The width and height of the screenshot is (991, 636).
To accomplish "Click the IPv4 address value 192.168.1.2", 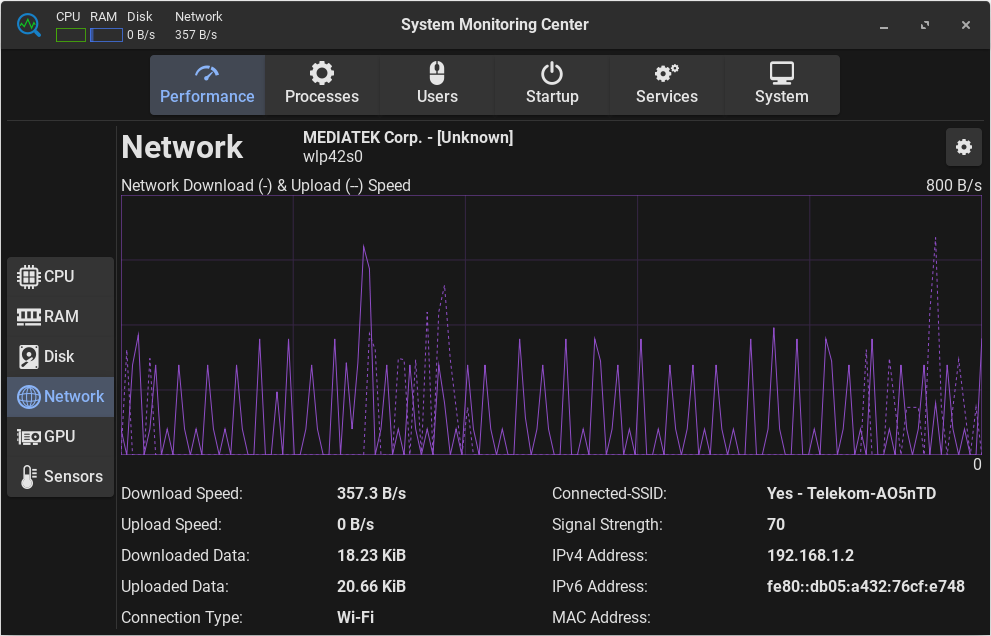I will point(810,555).
